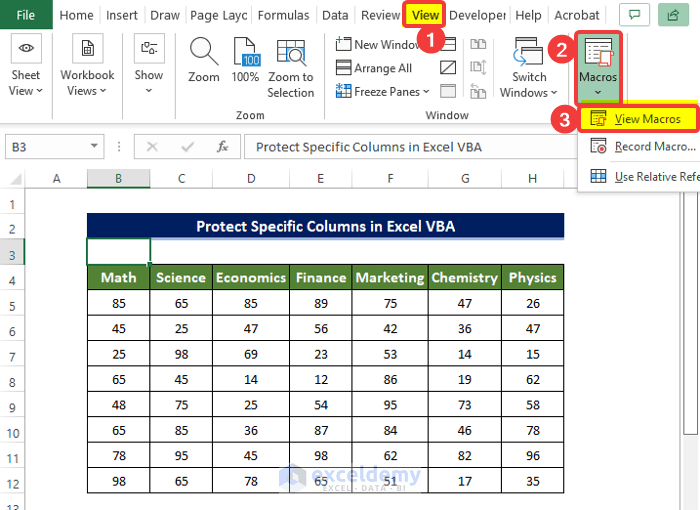Viewport: 700px width, 510px height.
Task: Switch to the Home tab
Action: pyautogui.click(x=76, y=15)
